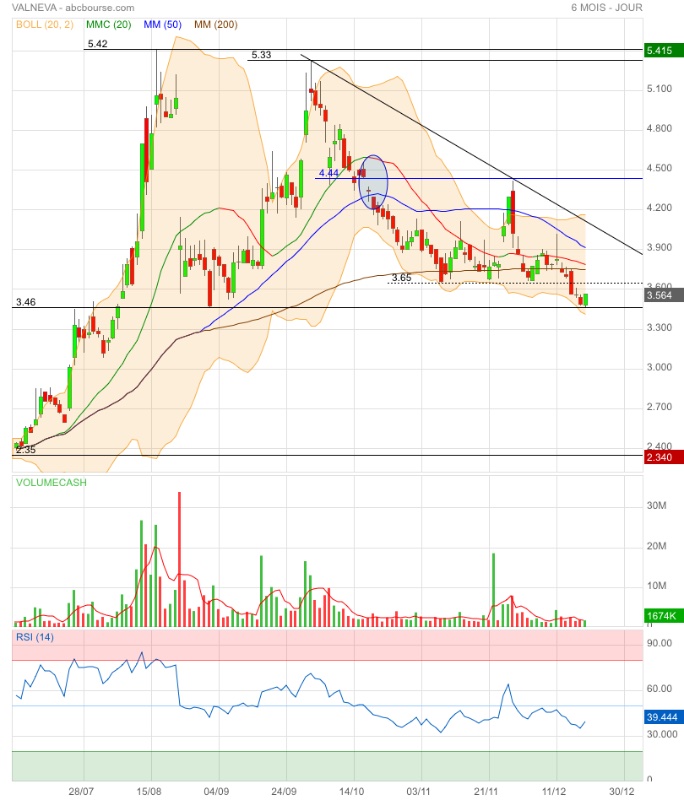Viewport: 684px width, 800px height.
Task: Click the 10M volume axis value
Action: [x=656, y=586]
